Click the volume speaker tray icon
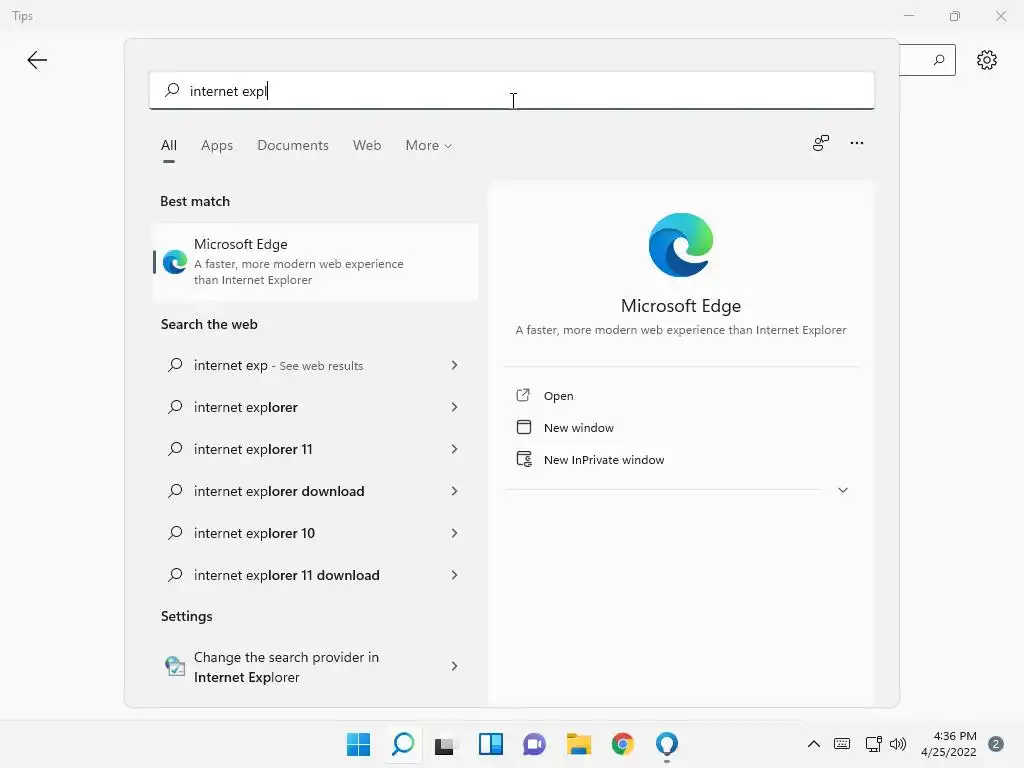 click(x=898, y=744)
